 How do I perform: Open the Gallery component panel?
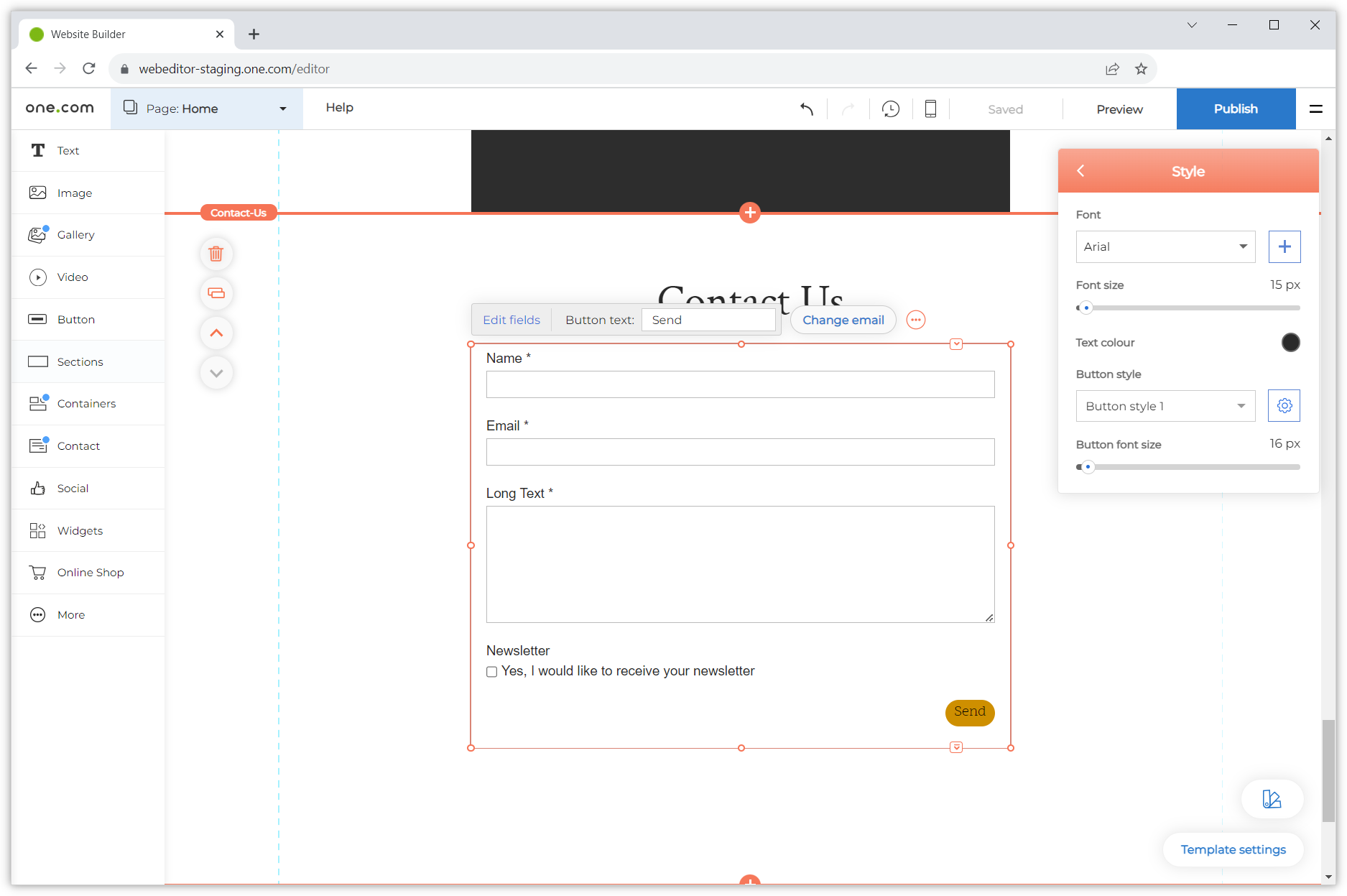88,235
